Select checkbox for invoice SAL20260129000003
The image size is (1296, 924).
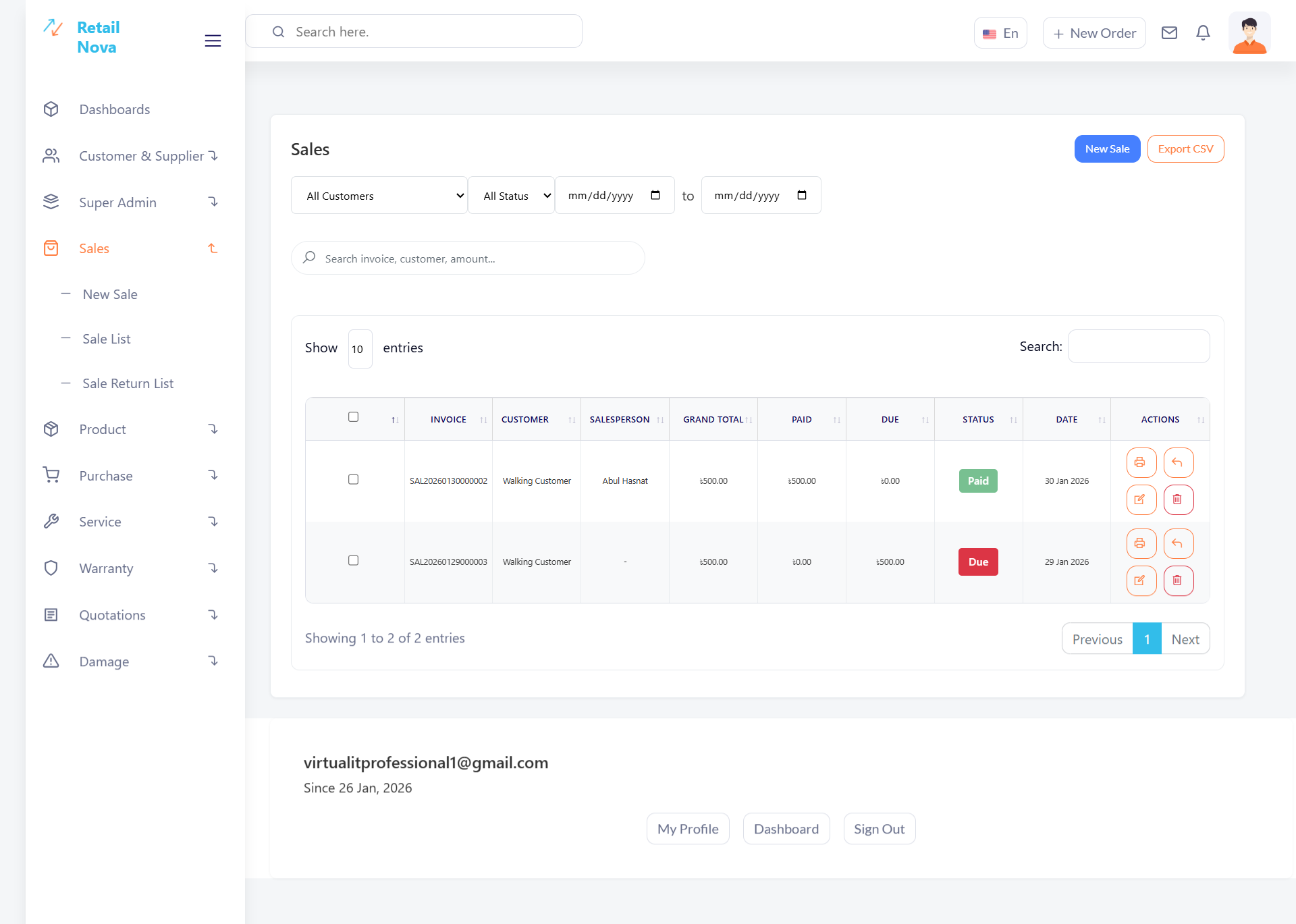tap(353, 561)
